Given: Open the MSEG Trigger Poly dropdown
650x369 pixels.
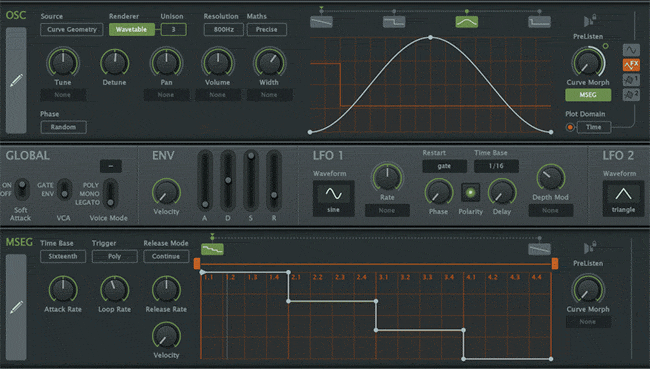Looking at the screenshot, I should click(114, 256).
